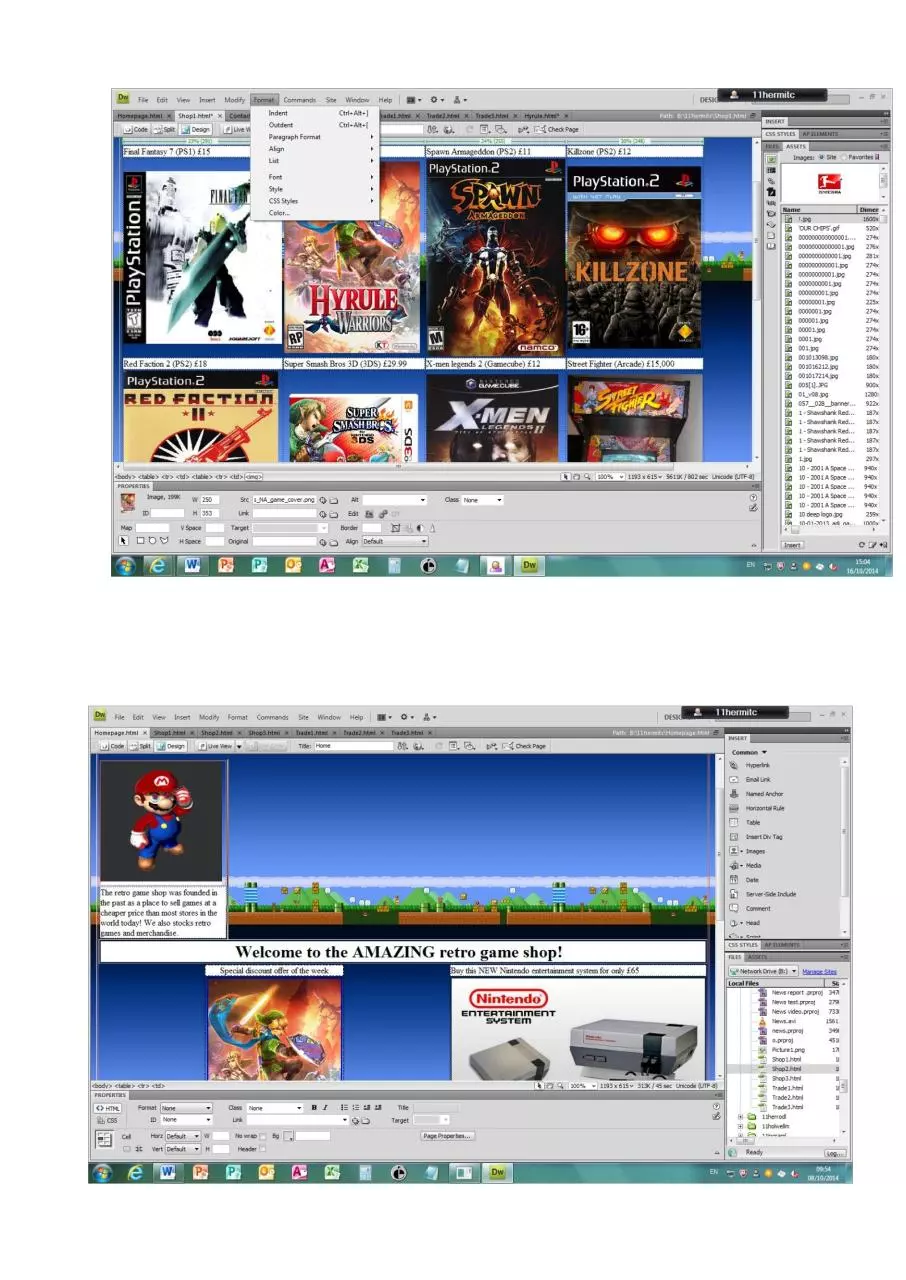Open the Network Drive (B:) site dropdown

764,971
